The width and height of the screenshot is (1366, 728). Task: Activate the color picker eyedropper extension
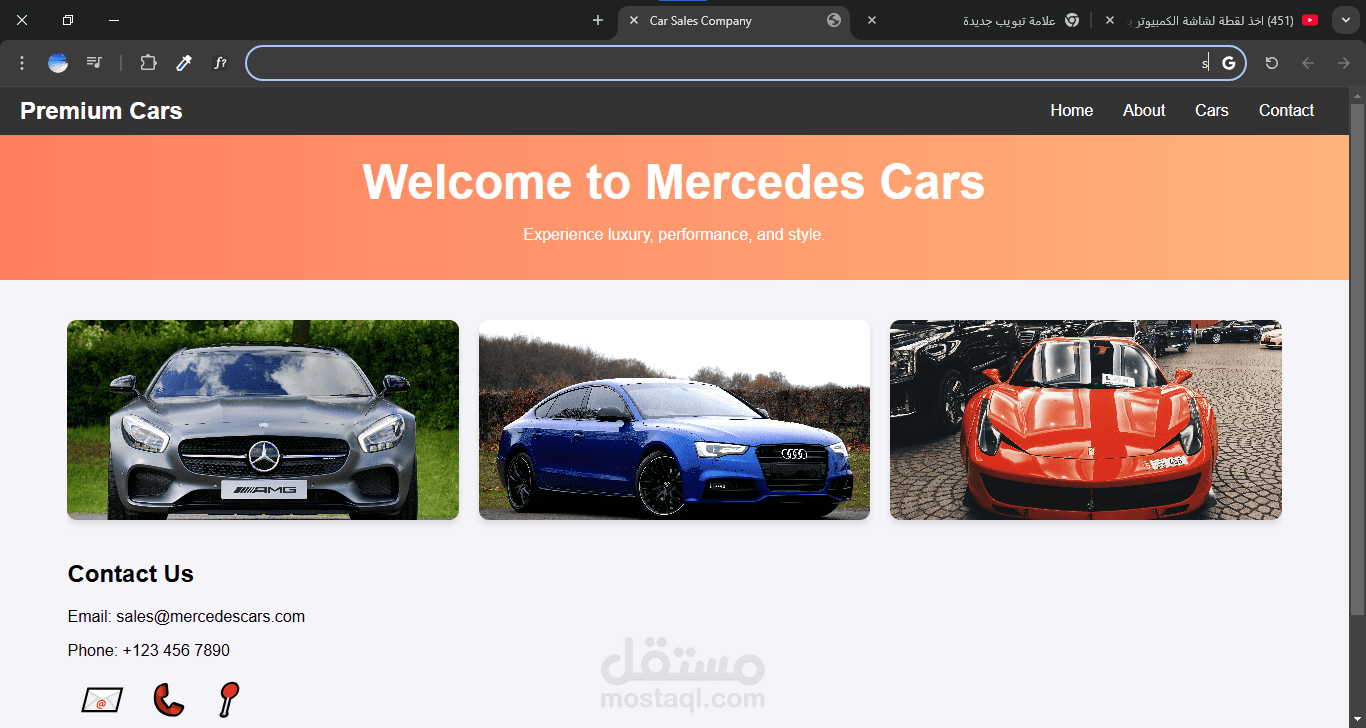click(184, 63)
